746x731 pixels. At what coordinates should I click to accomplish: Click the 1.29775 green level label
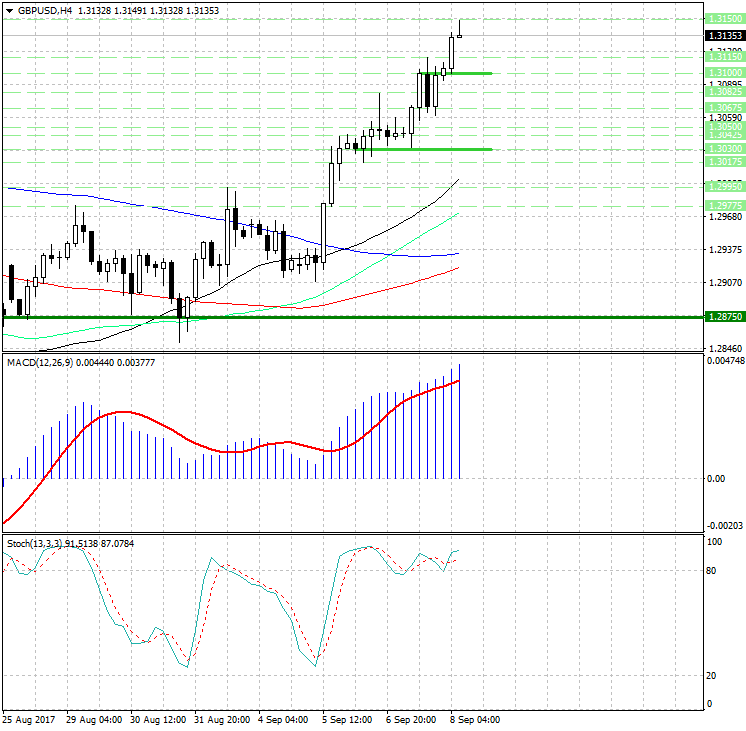pyautogui.click(x=725, y=206)
